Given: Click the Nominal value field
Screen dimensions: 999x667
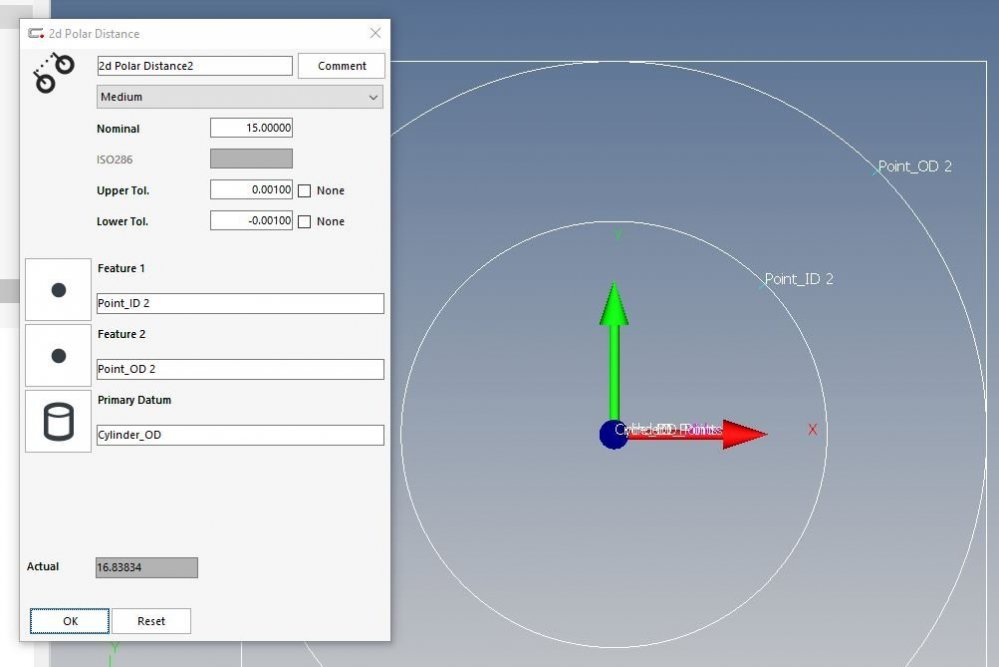Looking at the screenshot, I should point(251,128).
